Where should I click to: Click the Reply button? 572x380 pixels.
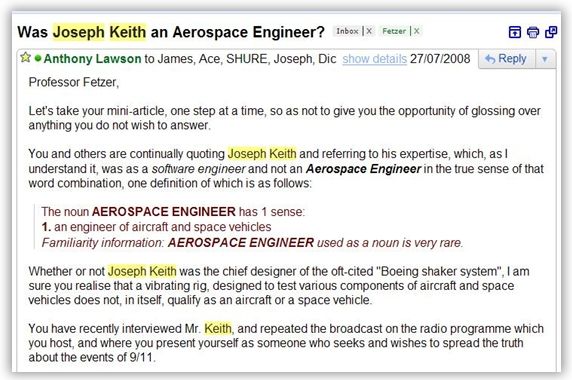click(506, 59)
